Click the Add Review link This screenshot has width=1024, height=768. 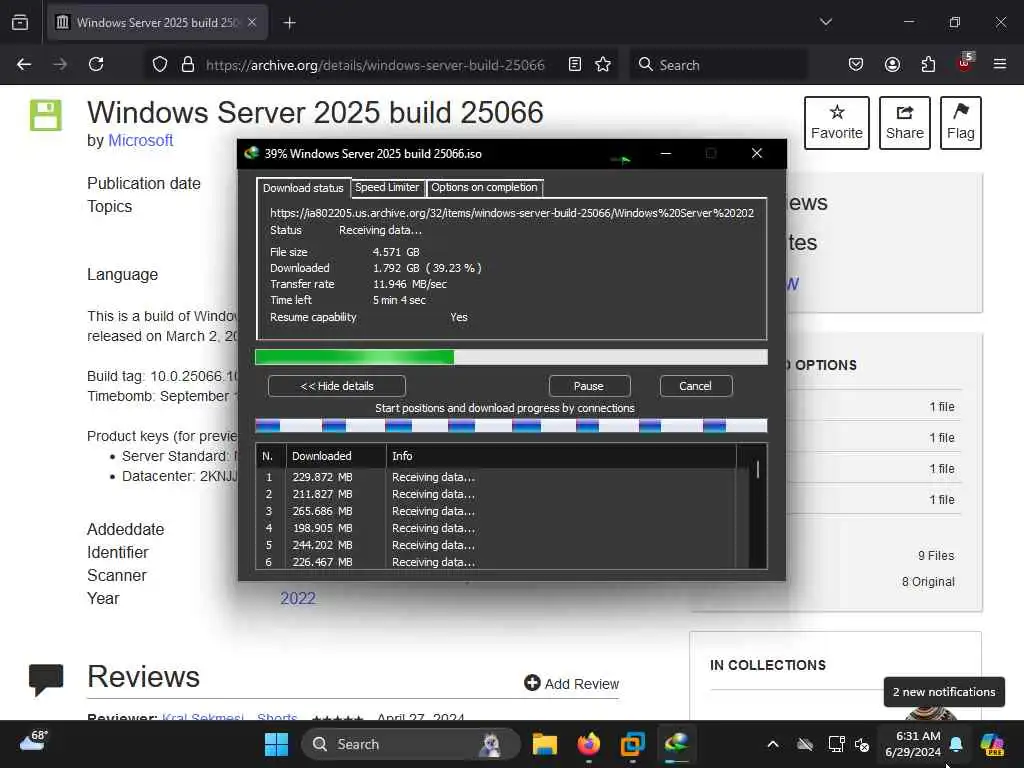tap(571, 683)
